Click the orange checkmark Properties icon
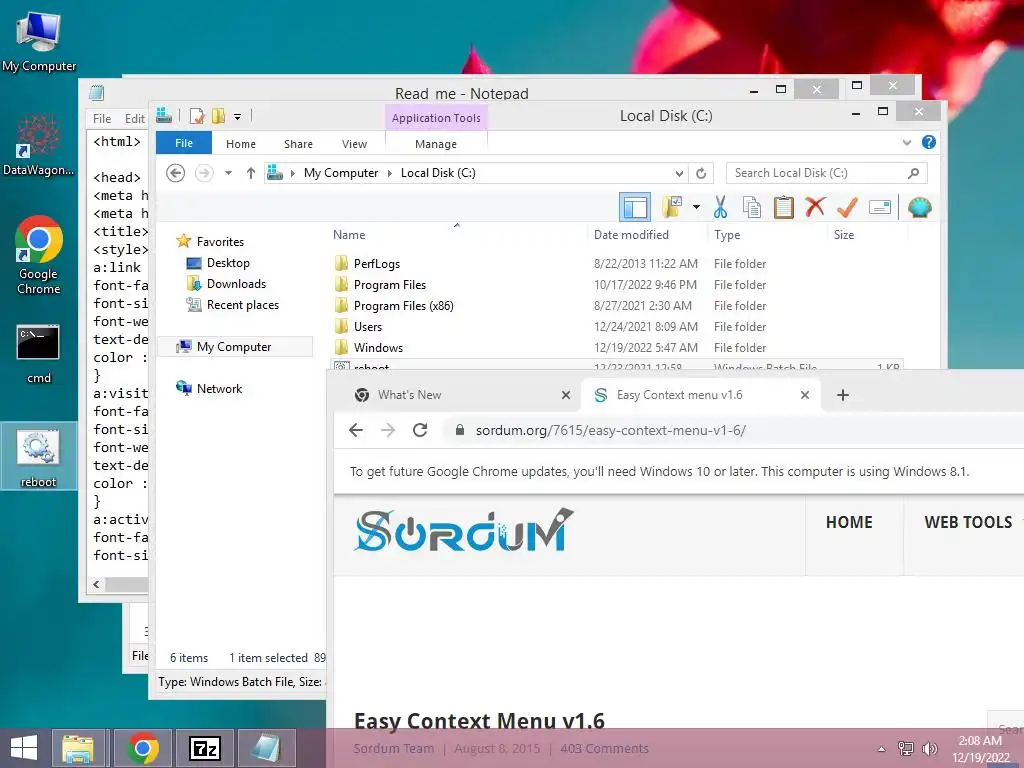The image size is (1024, 768). tap(847, 207)
